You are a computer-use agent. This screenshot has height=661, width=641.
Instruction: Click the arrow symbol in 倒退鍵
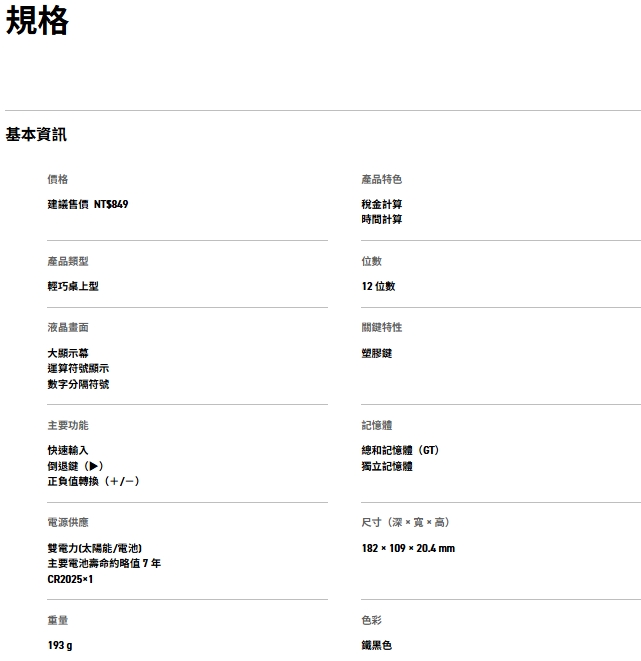pyautogui.click(x=94, y=466)
